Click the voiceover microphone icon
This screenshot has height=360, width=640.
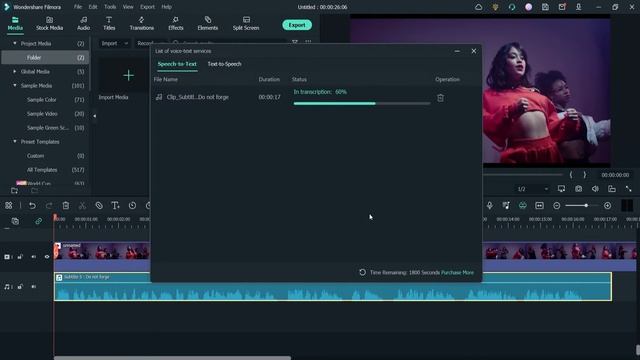pos(489,206)
